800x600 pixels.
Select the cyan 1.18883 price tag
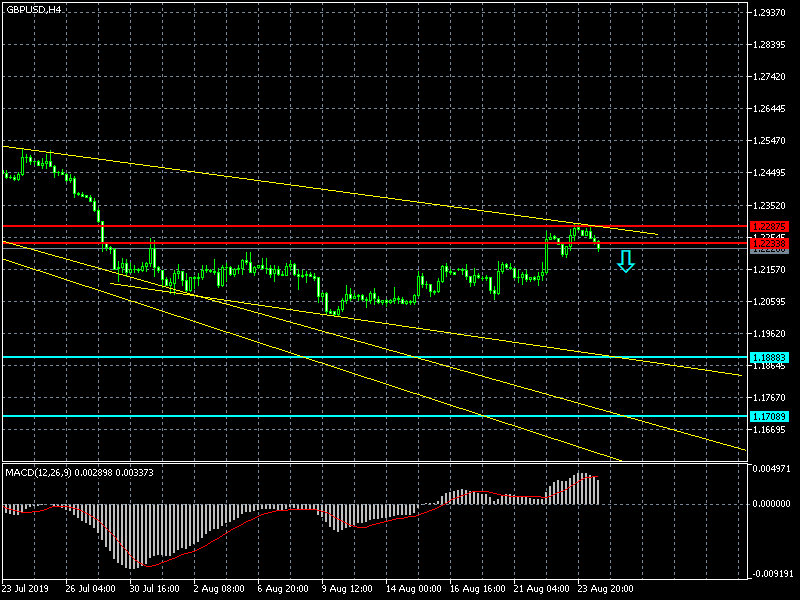769,358
